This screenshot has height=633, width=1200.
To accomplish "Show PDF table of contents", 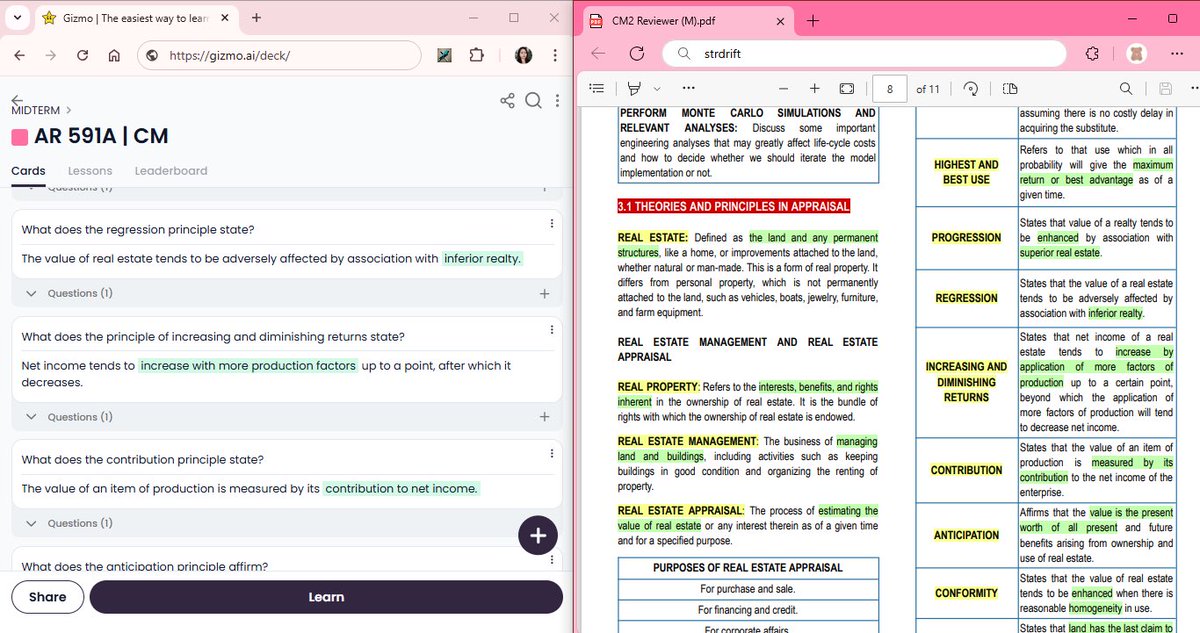I will pos(596,88).
